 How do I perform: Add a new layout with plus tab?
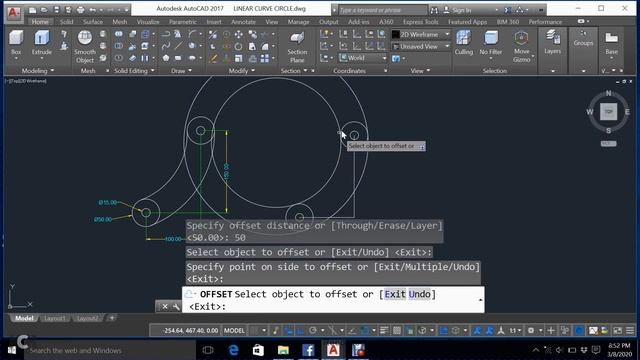[x=112, y=318]
